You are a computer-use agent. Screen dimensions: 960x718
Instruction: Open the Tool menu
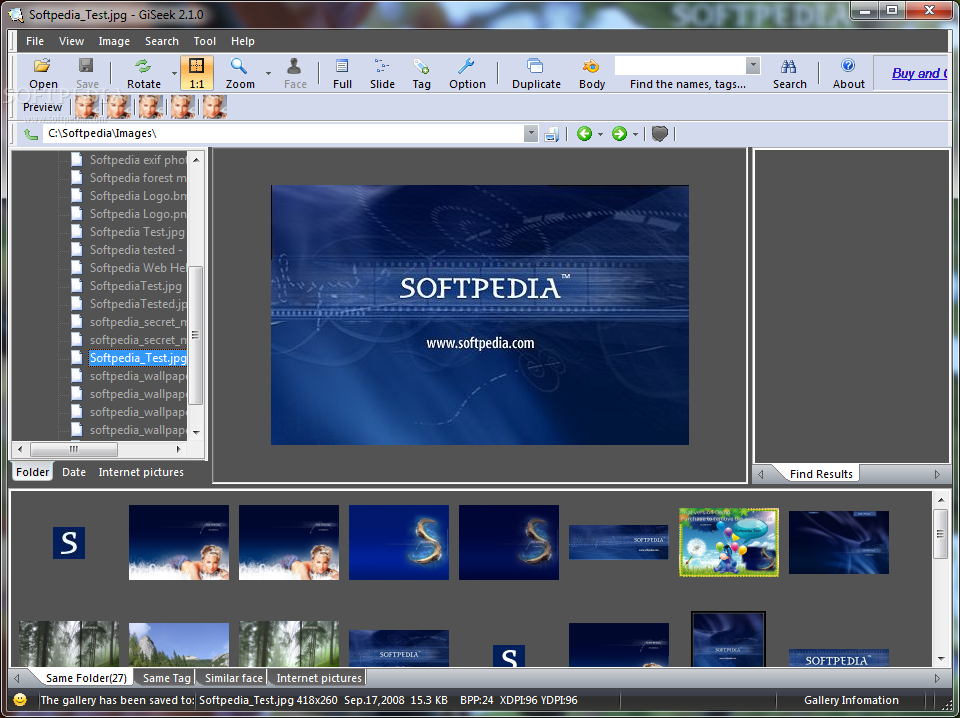tap(204, 41)
